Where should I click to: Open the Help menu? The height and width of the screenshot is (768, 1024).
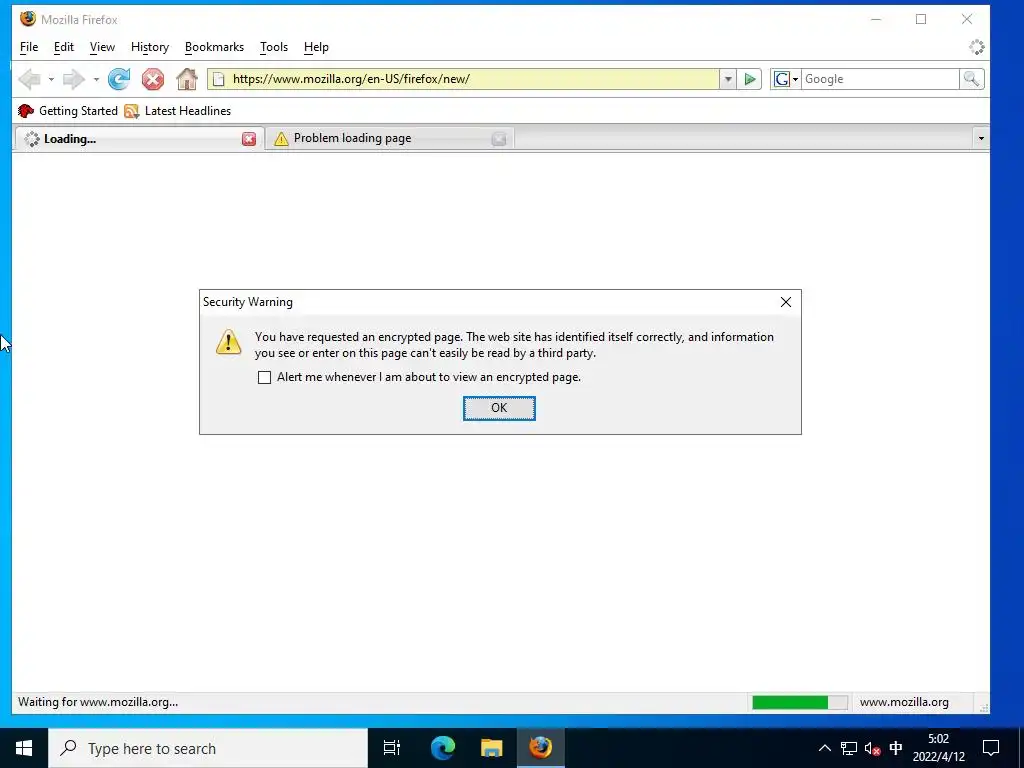(316, 47)
